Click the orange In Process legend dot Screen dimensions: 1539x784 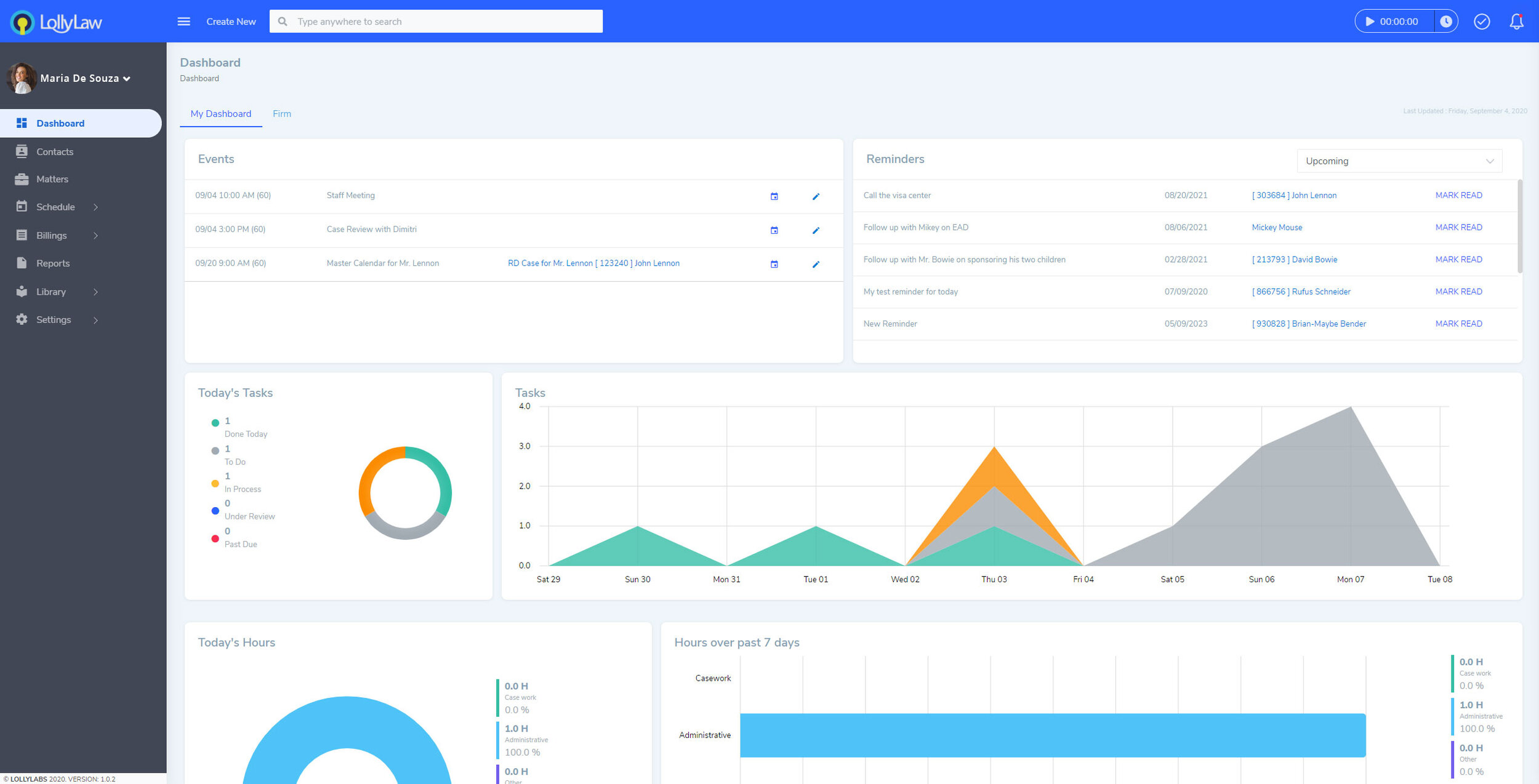215,483
